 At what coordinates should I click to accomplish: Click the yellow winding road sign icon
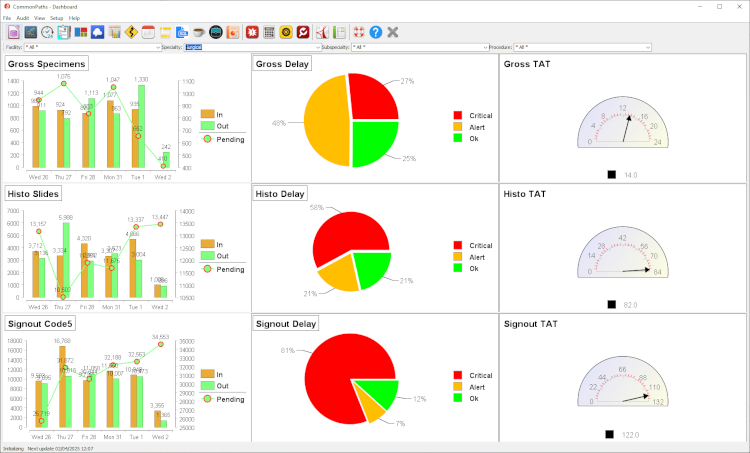click(131, 32)
